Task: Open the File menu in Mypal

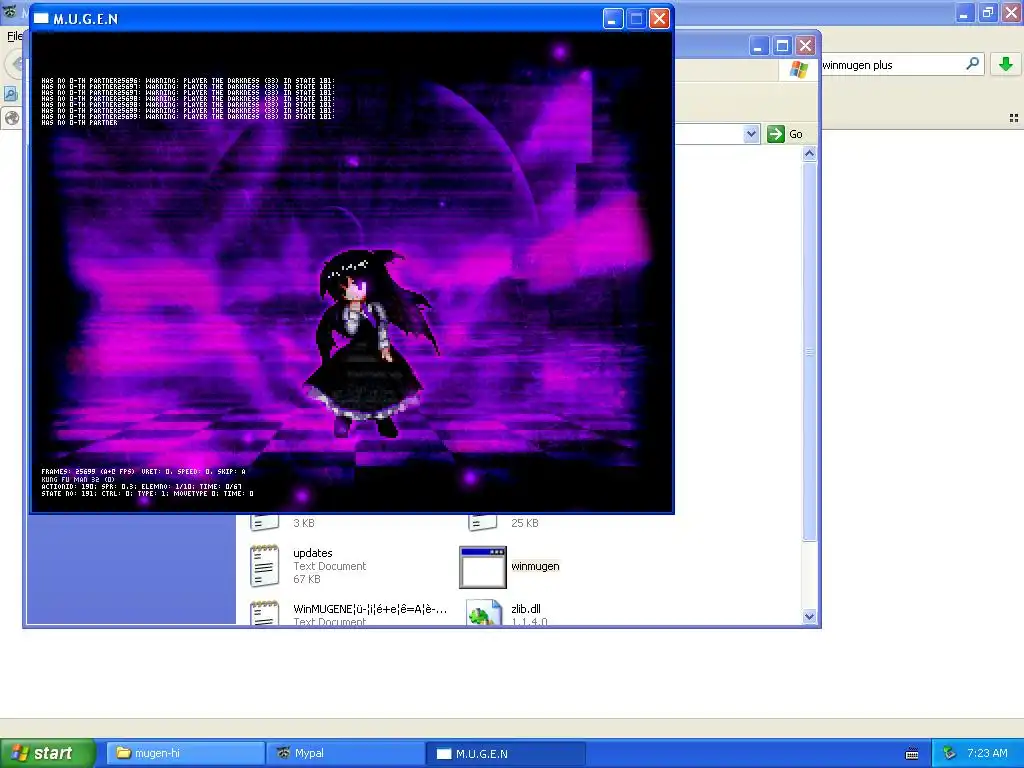Action: point(14,36)
